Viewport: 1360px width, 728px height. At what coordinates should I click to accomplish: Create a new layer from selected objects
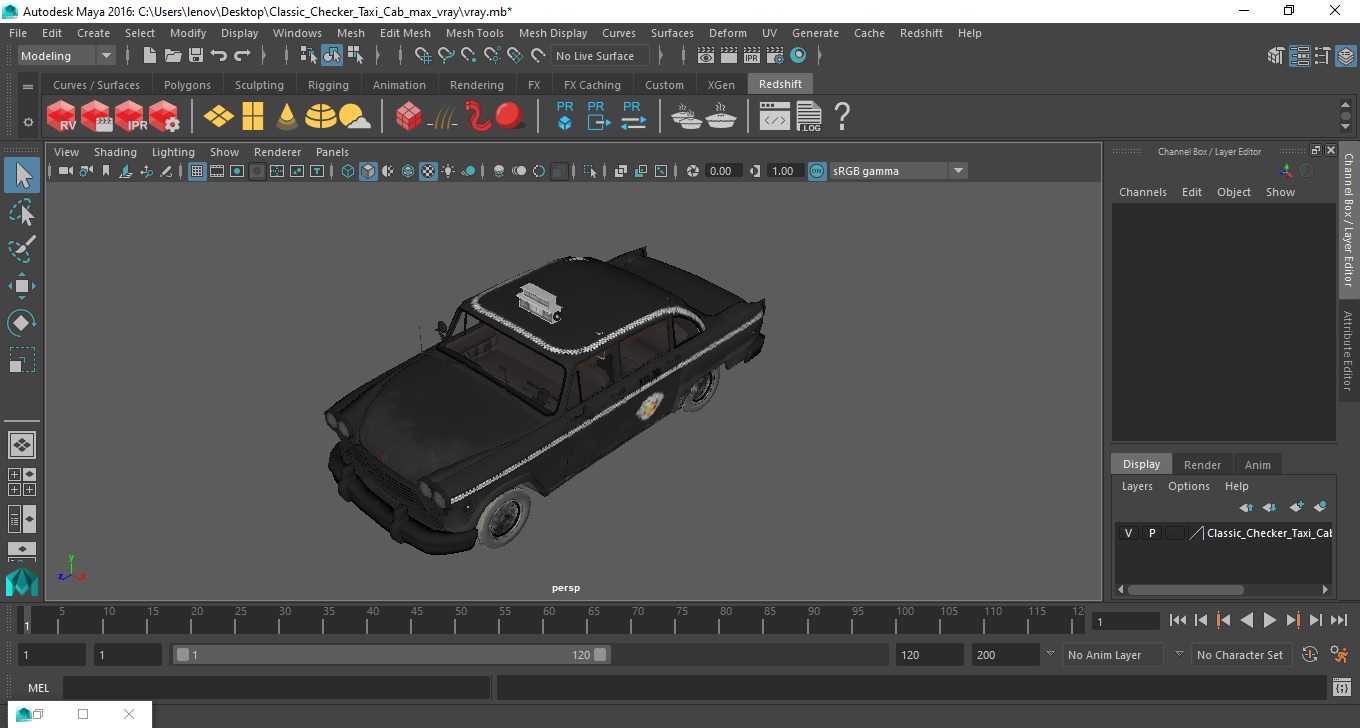click(x=1319, y=507)
